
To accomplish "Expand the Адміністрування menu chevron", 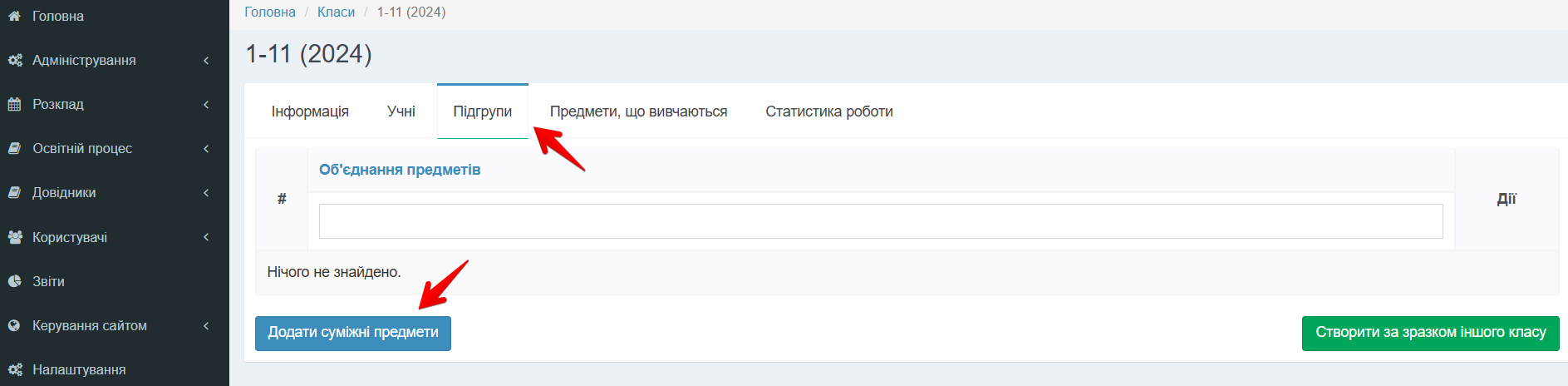I will (206, 61).
